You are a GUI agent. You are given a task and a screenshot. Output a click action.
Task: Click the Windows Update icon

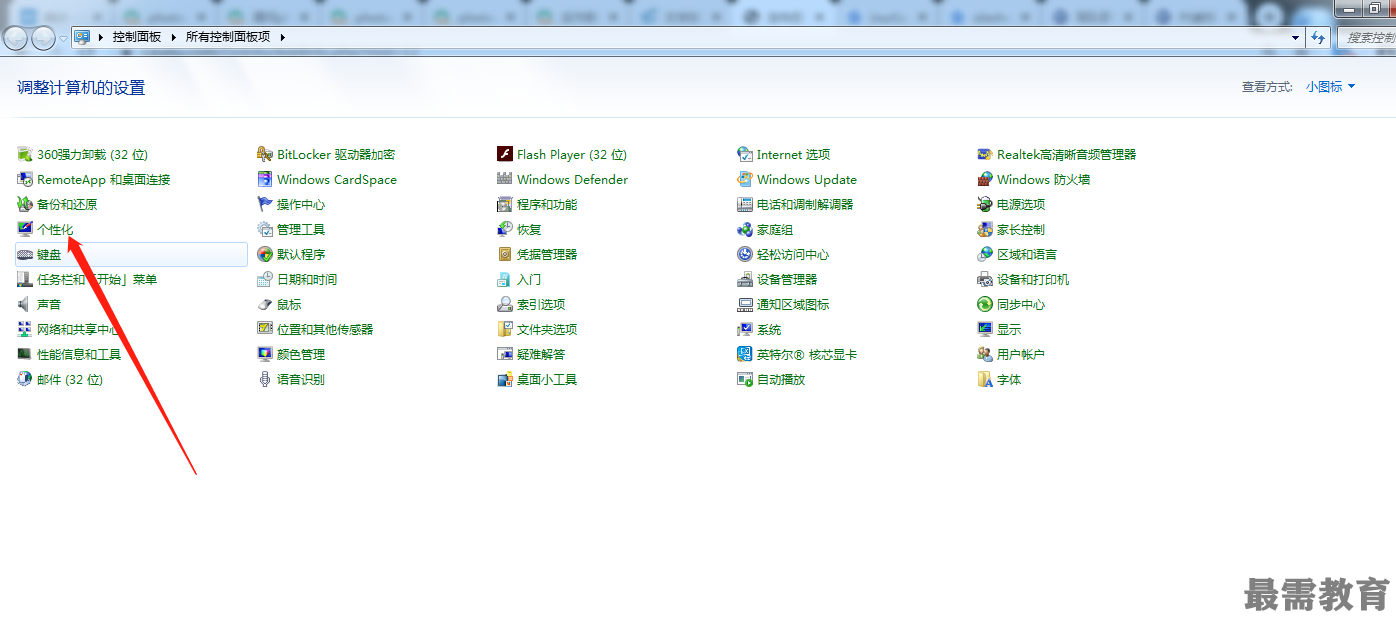[745, 179]
